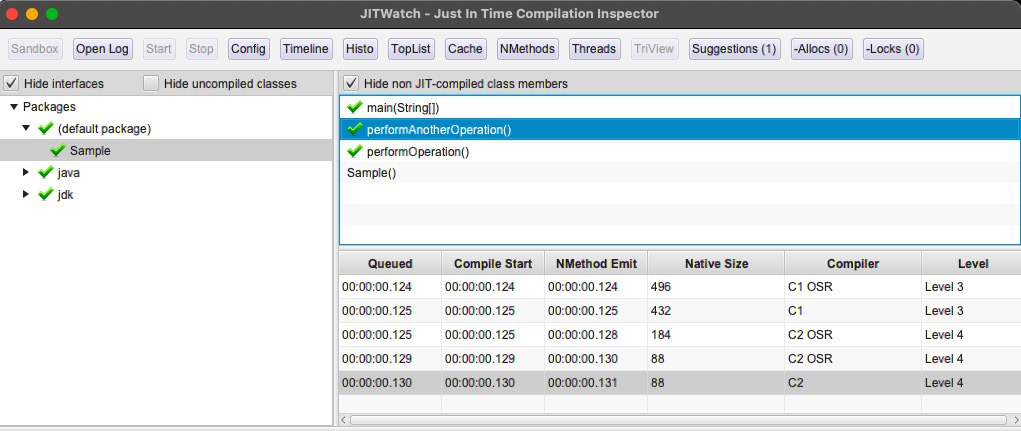Select the jdk package label
Screen dimensions: 1021x431
point(66,195)
